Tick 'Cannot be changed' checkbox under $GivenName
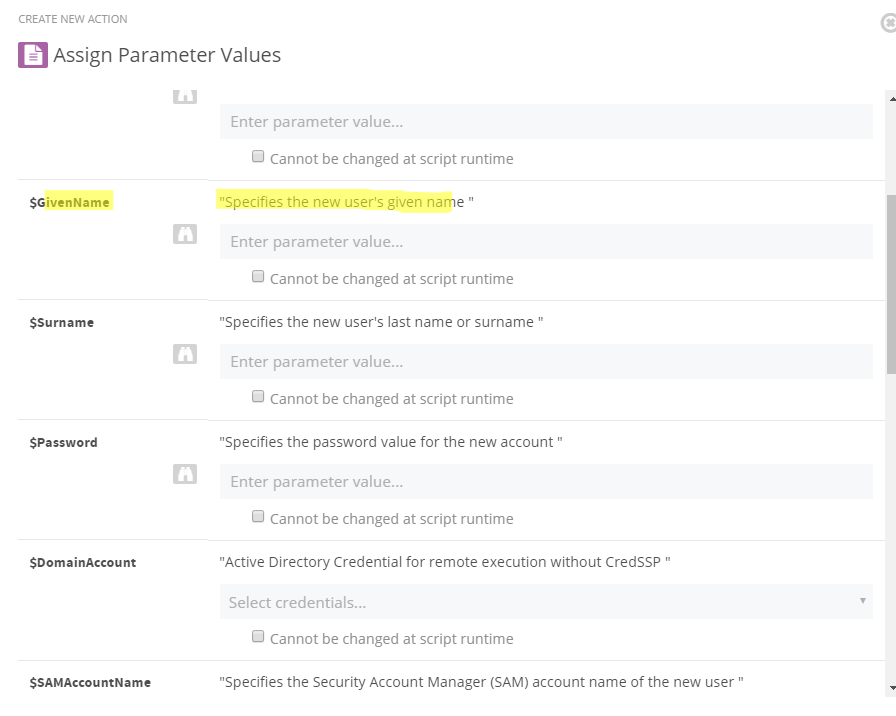Image resolution: width=896 pixels, height=716 pixels. coord(258,276)
